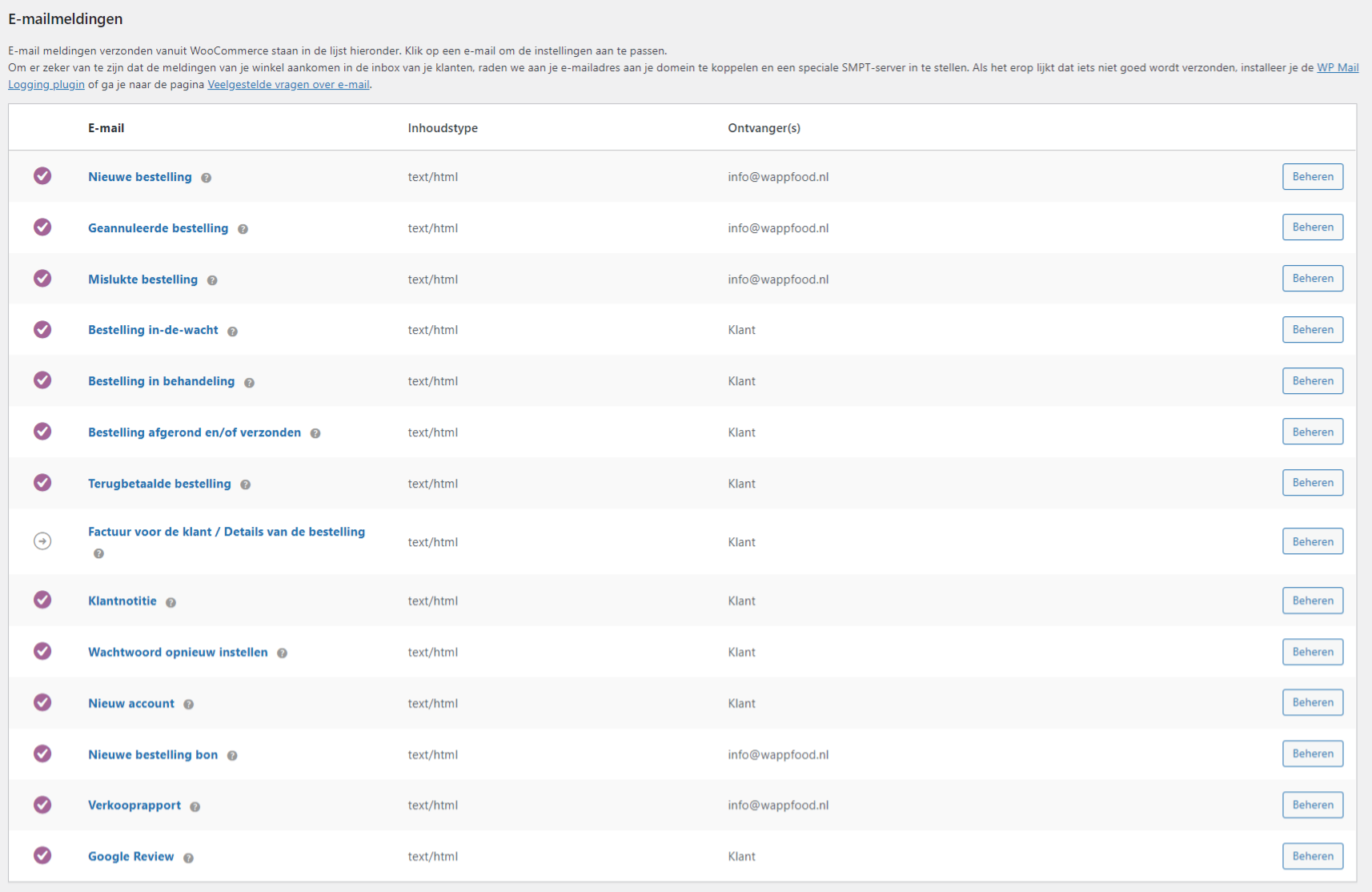The width and height of the screenshot is (1372, 892).
Task: Click enabled checkmark for Wachtwoord opnieuw instellen
Action: coord(42,651)
